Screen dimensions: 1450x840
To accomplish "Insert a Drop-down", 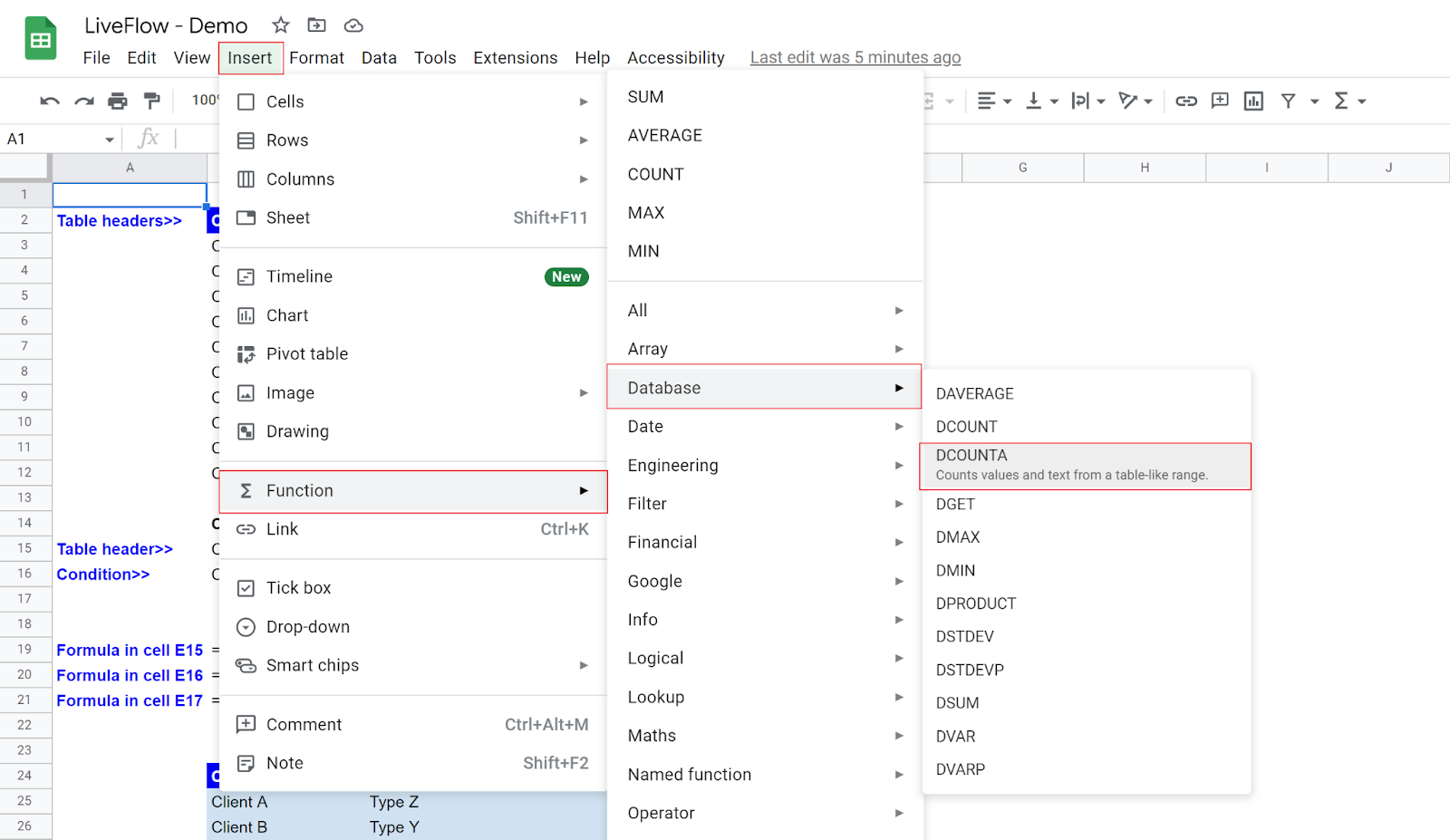I will click(x=412, y=627).
